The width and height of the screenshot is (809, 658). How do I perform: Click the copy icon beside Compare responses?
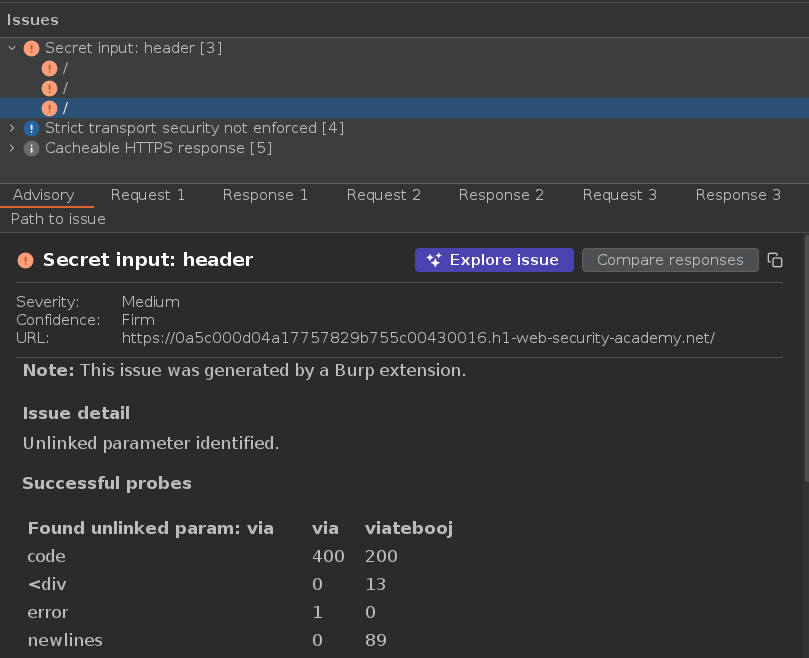pos(775,260)
